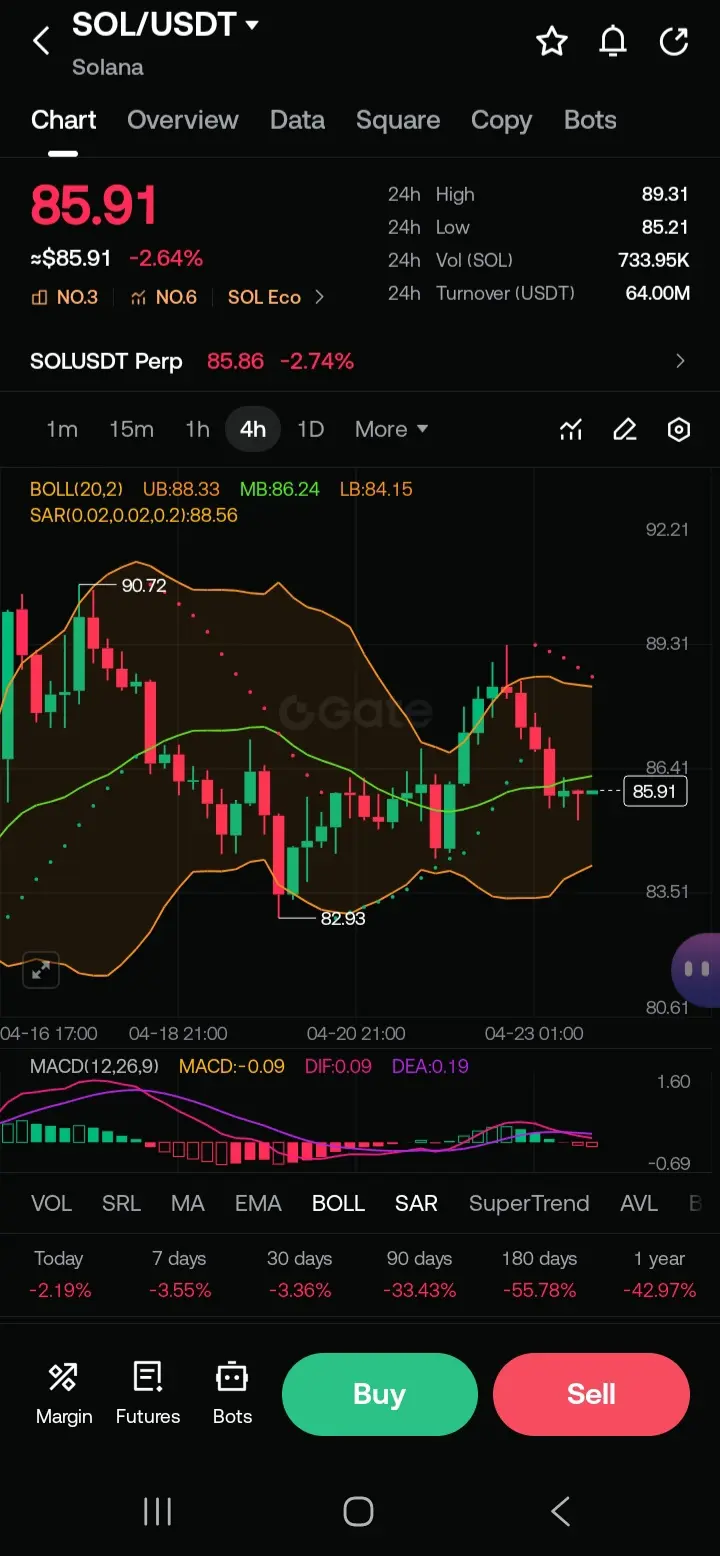
Task: Open chart settings hexagon icon
Action: click(x=679, y=430)
